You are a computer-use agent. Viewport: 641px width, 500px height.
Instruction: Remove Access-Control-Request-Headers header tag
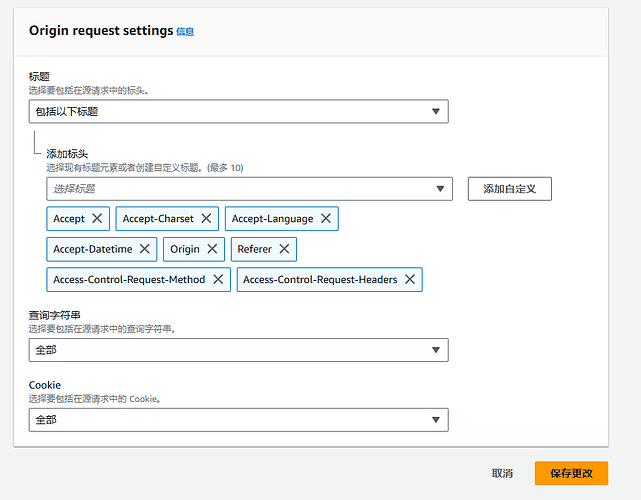[x=410, y=279]
